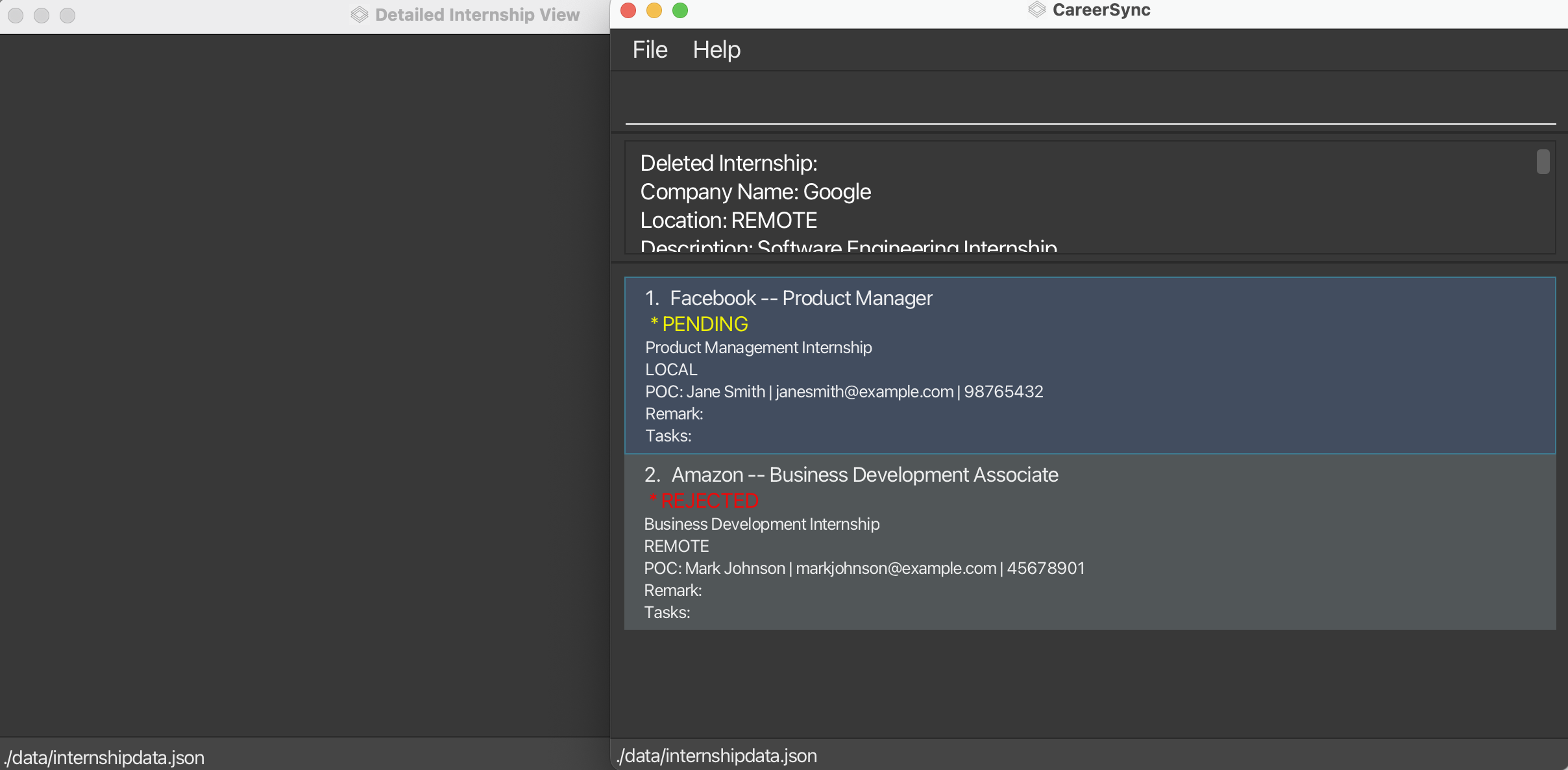Click Jane Smith POC contact line
This screenshot has height=770, width=1568.
click(x=844, y=392)
